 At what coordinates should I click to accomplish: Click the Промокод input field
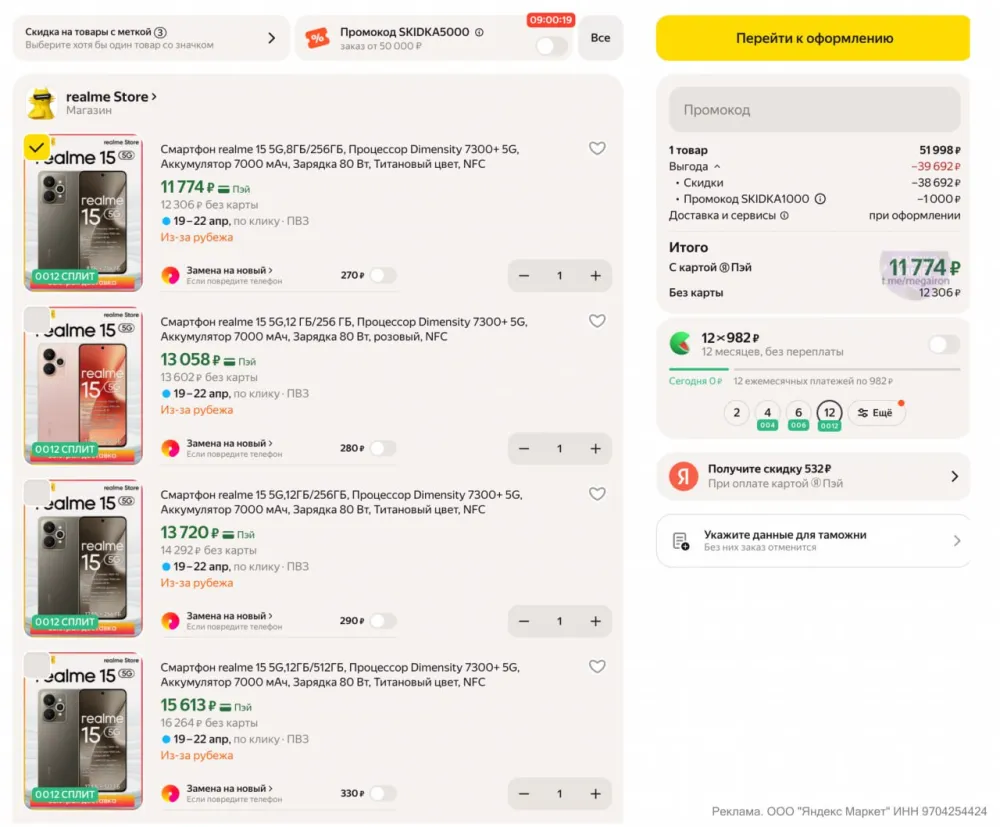tap(814, 110)
